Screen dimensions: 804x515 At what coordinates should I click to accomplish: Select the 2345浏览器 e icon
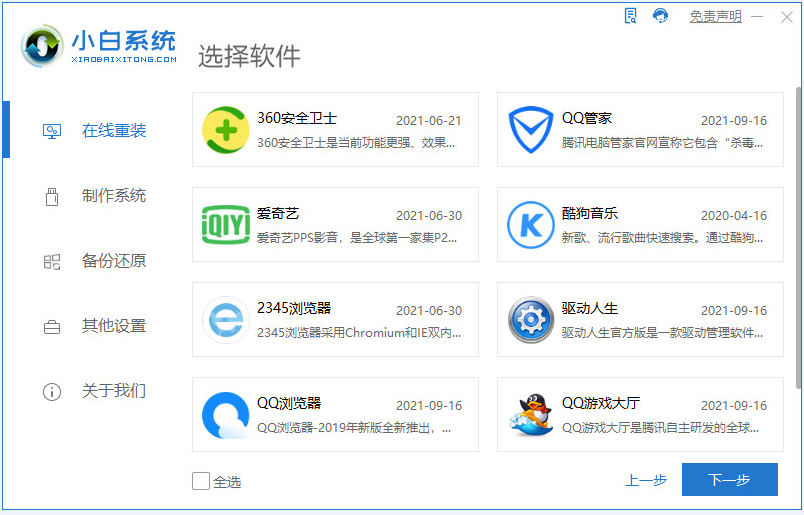(x=226, y=320)
